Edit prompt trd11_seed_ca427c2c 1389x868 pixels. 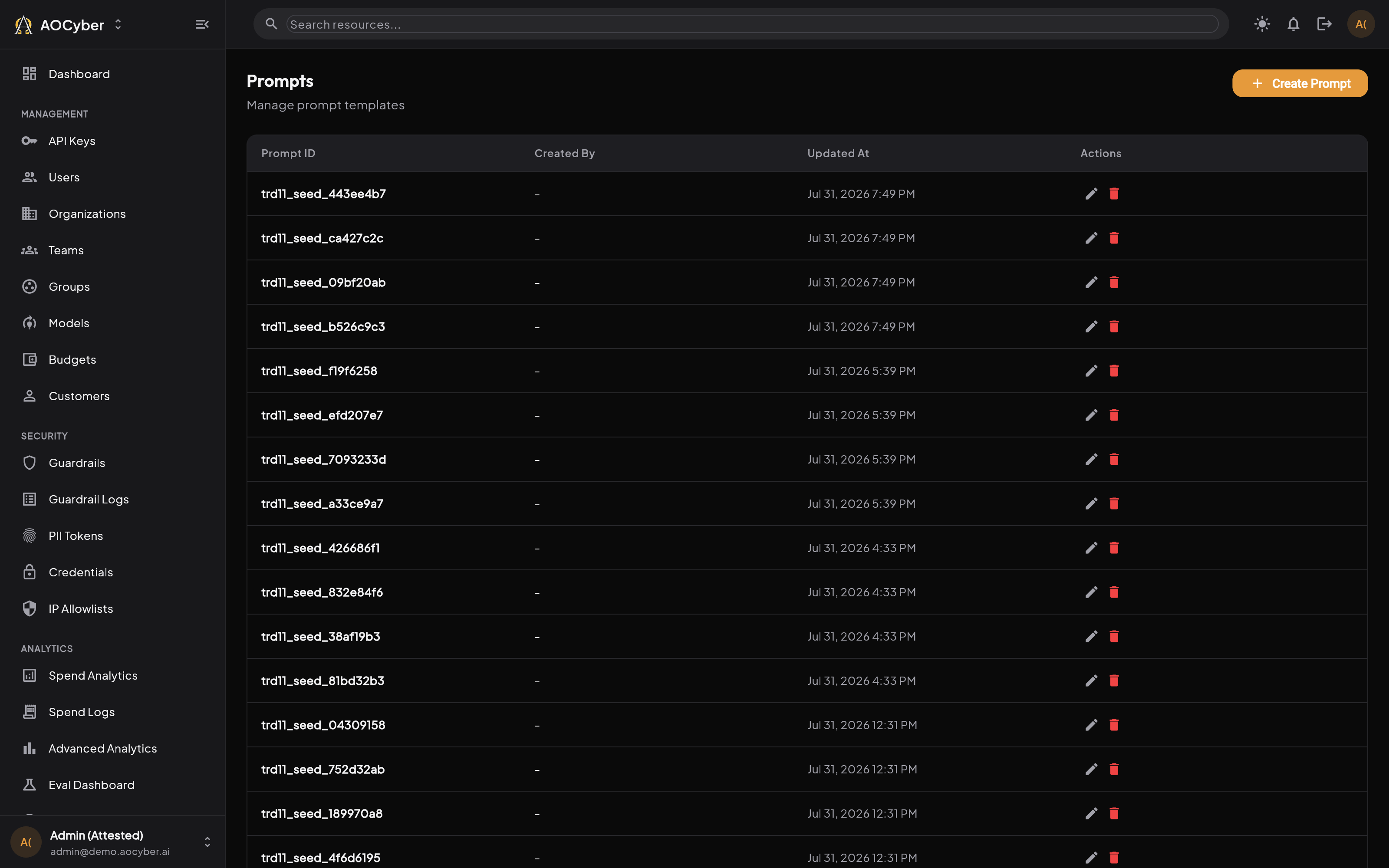(1091, 238)
